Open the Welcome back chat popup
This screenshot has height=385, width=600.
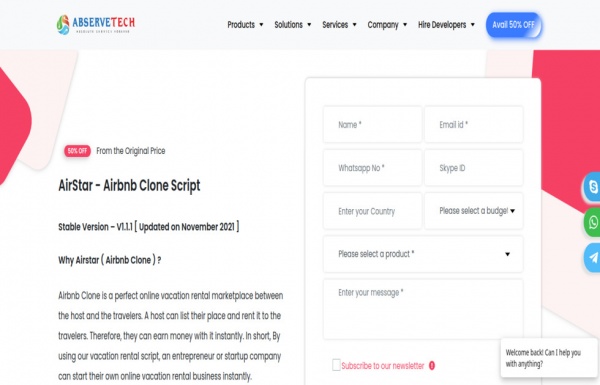coord(549,358)
